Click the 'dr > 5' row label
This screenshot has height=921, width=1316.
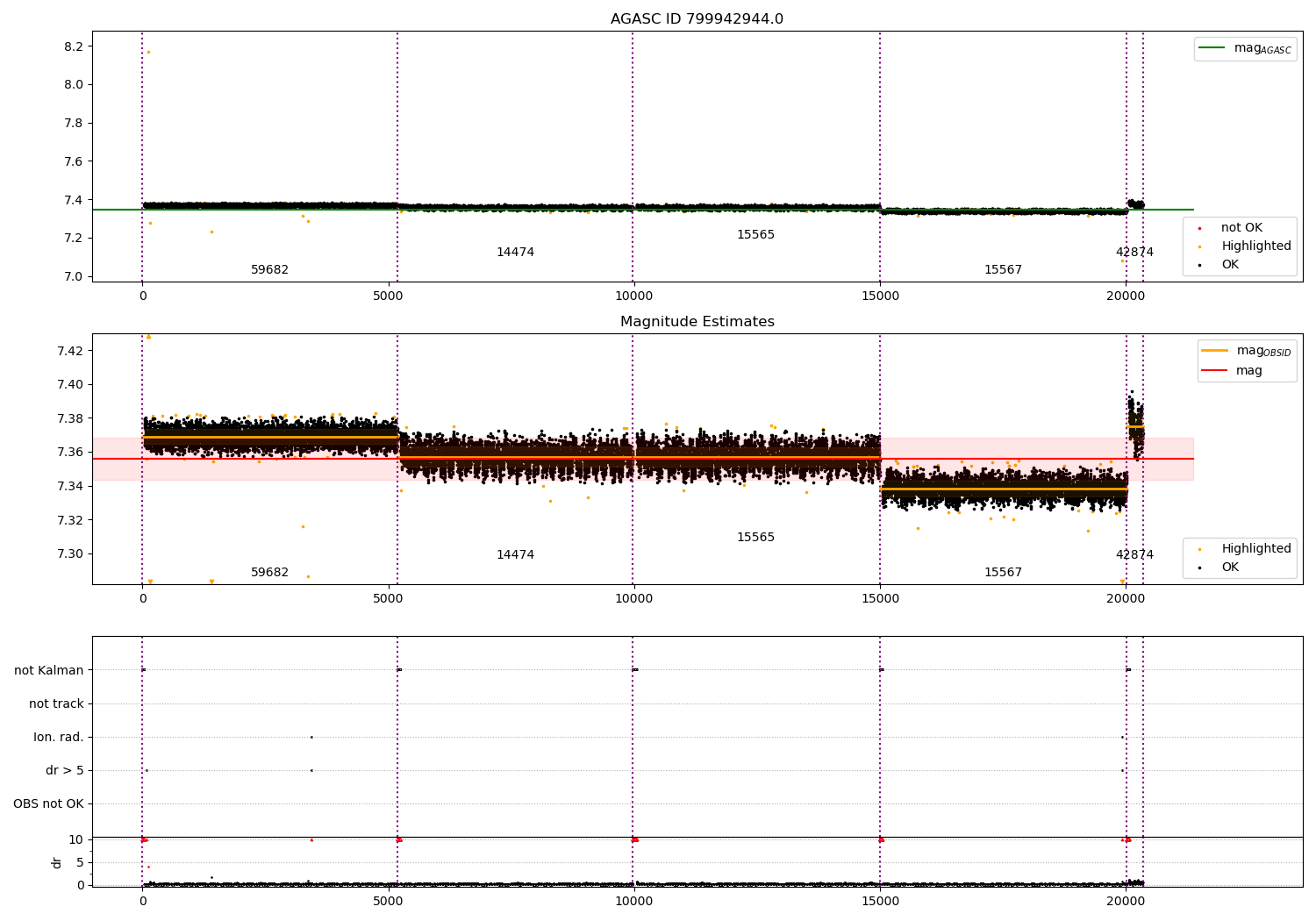pyautogui.click(x=65, y=771)
